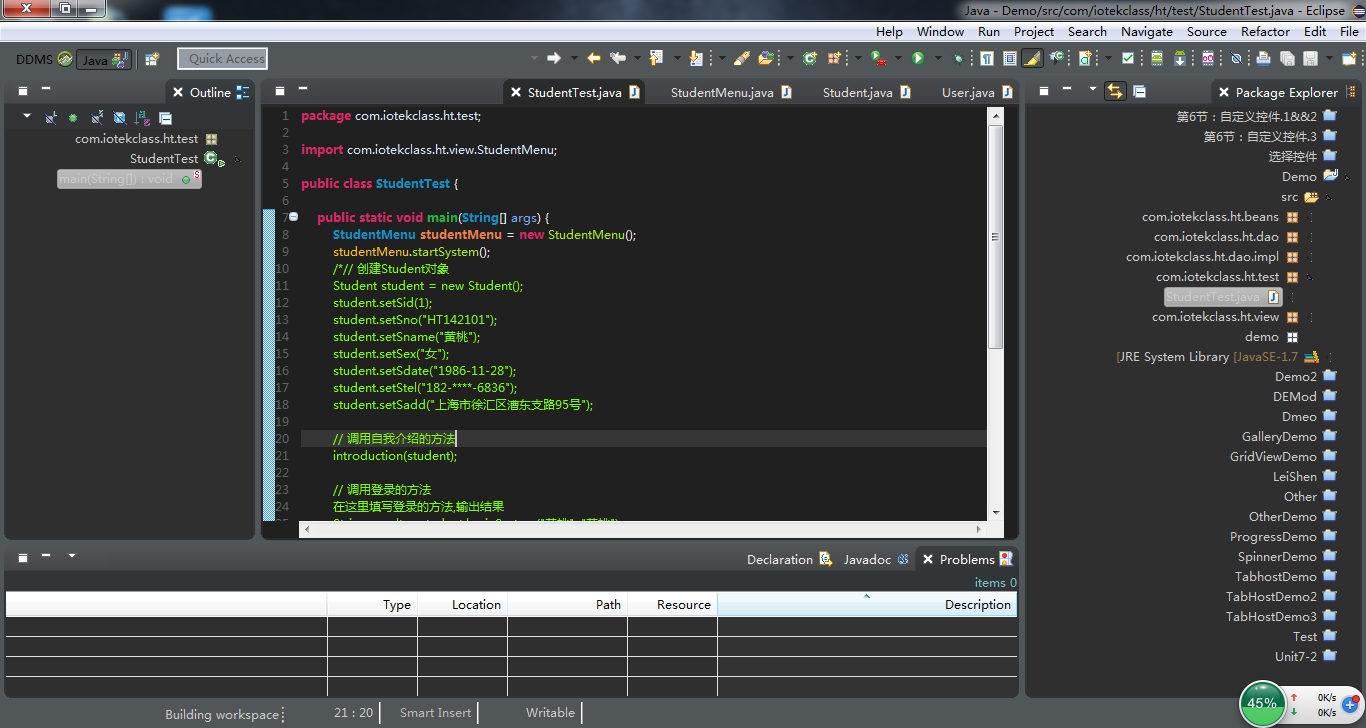
Task: Toggle Show Whitespace Characters pilcrow icon
Action: tap(987, 59)
